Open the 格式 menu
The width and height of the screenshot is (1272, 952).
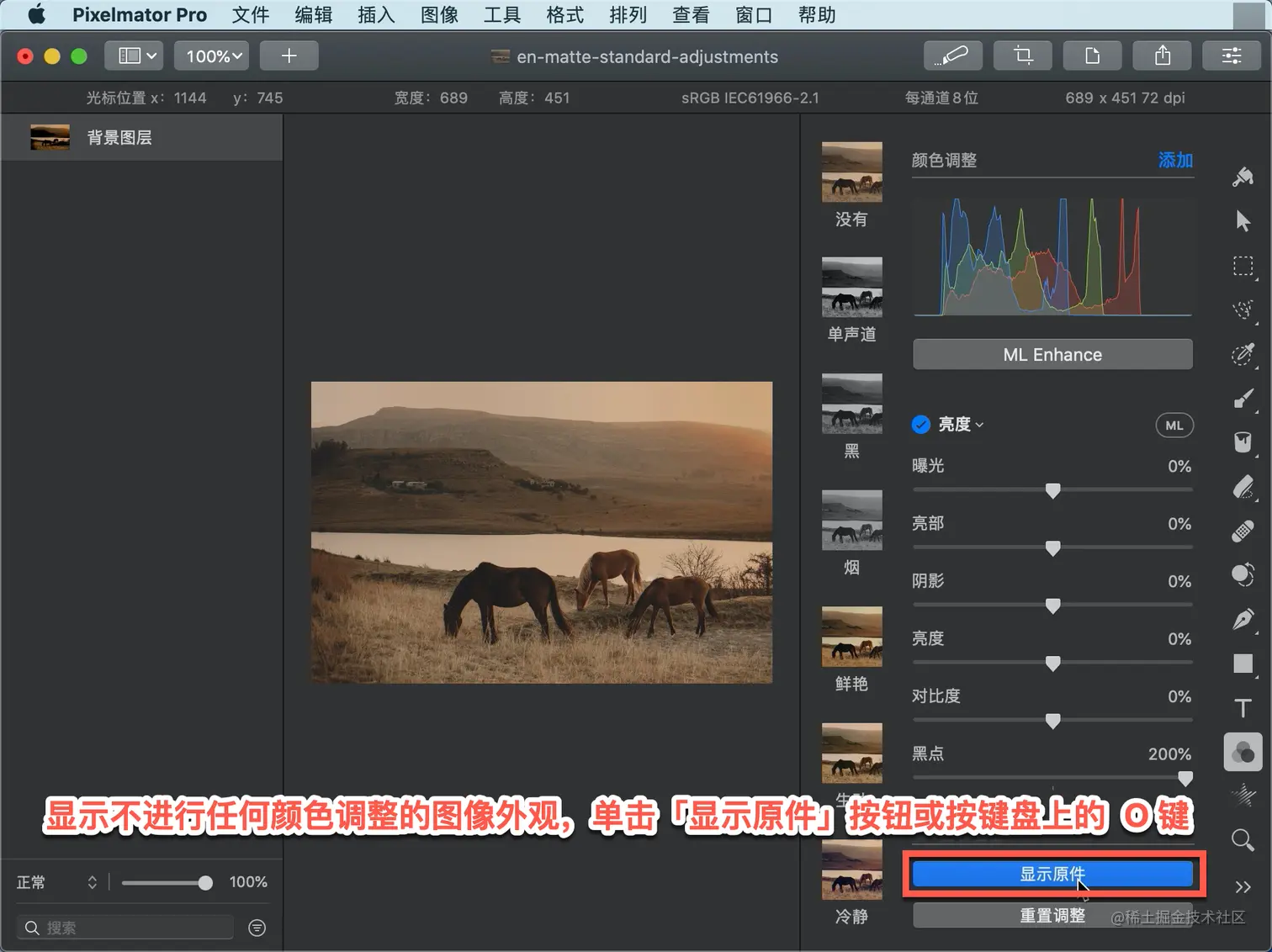tap(564, 14)
